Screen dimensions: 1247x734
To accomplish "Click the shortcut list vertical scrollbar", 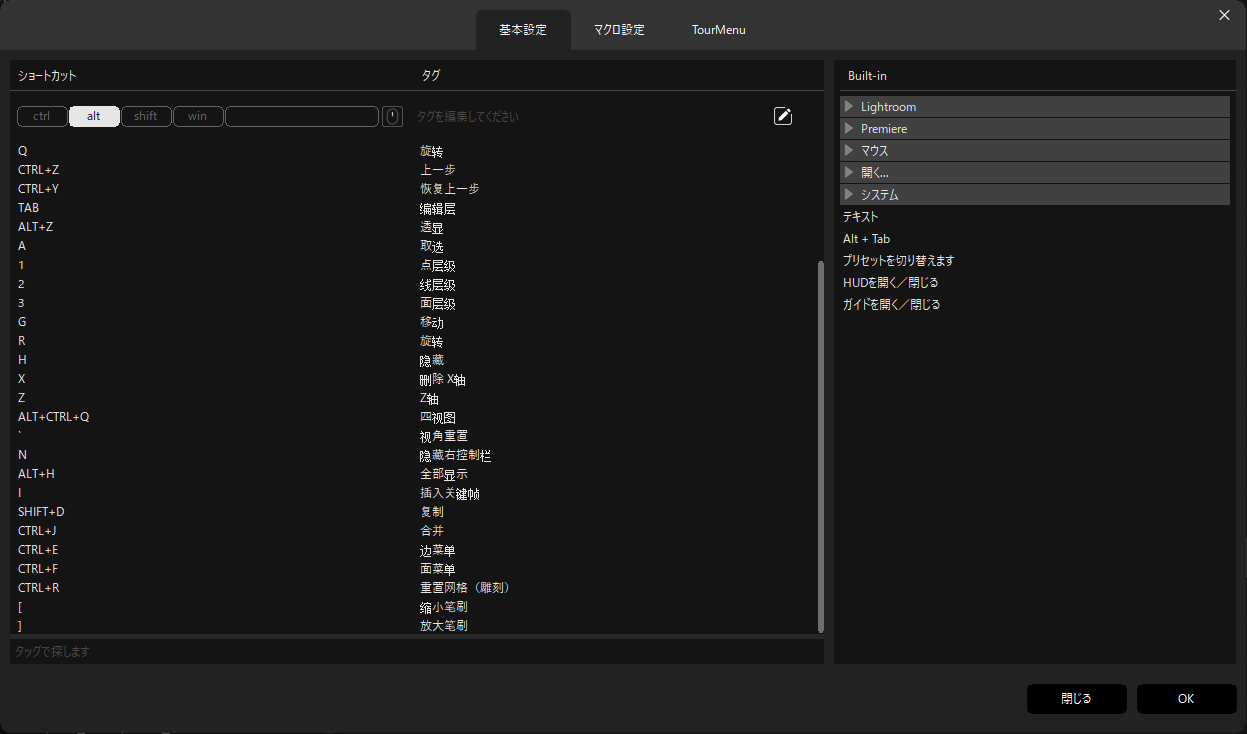I will click(x=821, y=445).
